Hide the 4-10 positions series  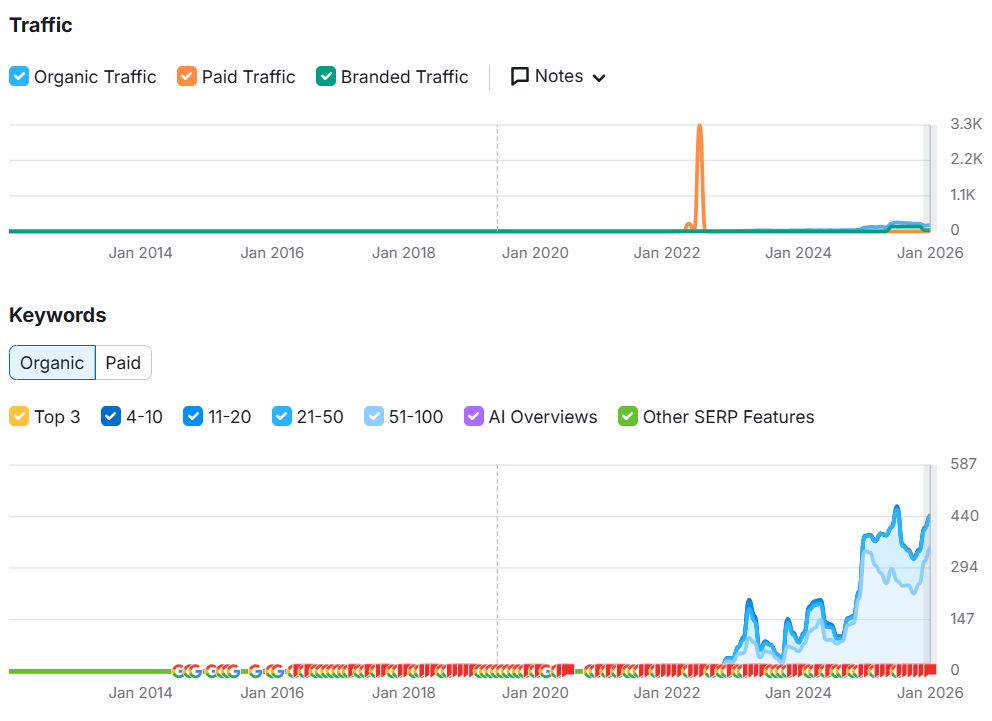(x=111, y=417)
